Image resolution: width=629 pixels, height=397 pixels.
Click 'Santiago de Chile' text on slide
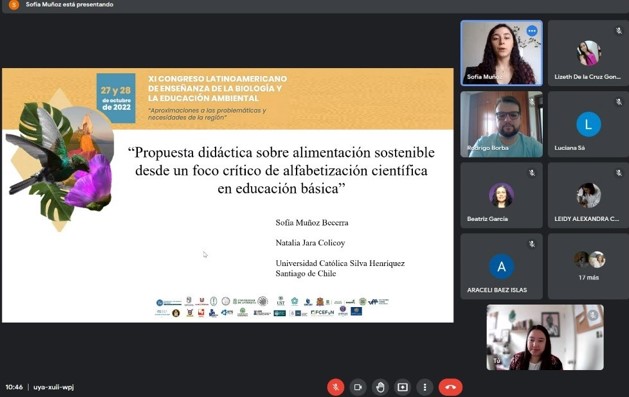(x=306, y=273)
